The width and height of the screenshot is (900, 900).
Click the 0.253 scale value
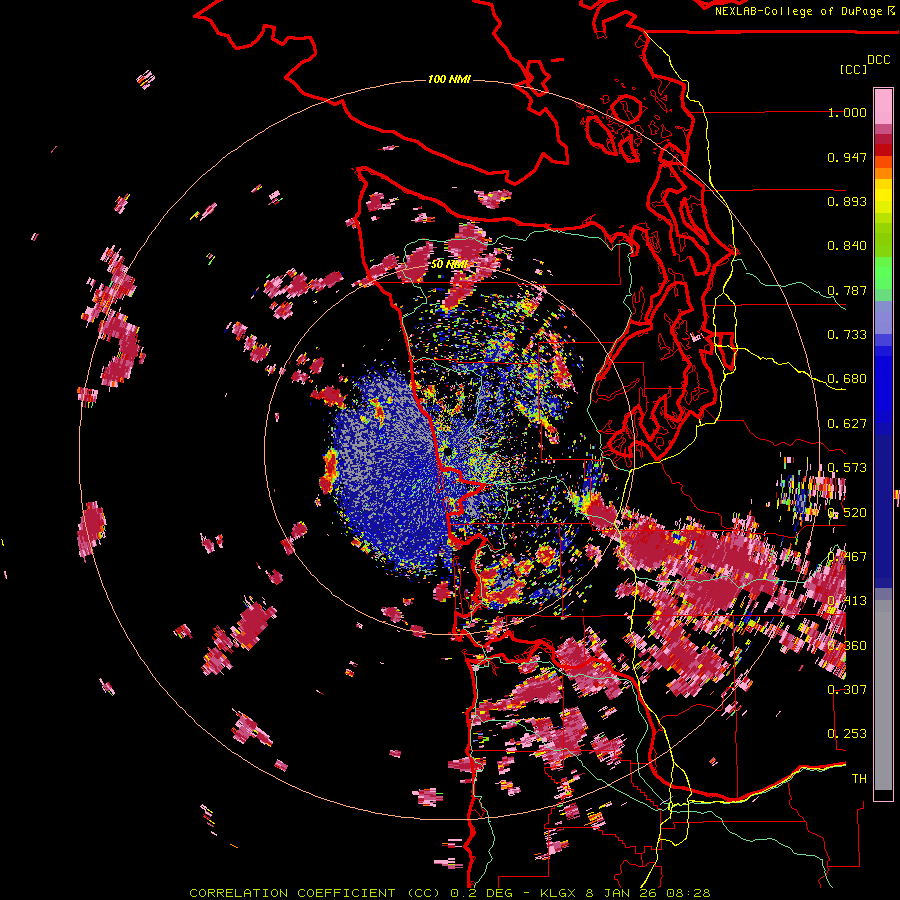pos(847,734)
